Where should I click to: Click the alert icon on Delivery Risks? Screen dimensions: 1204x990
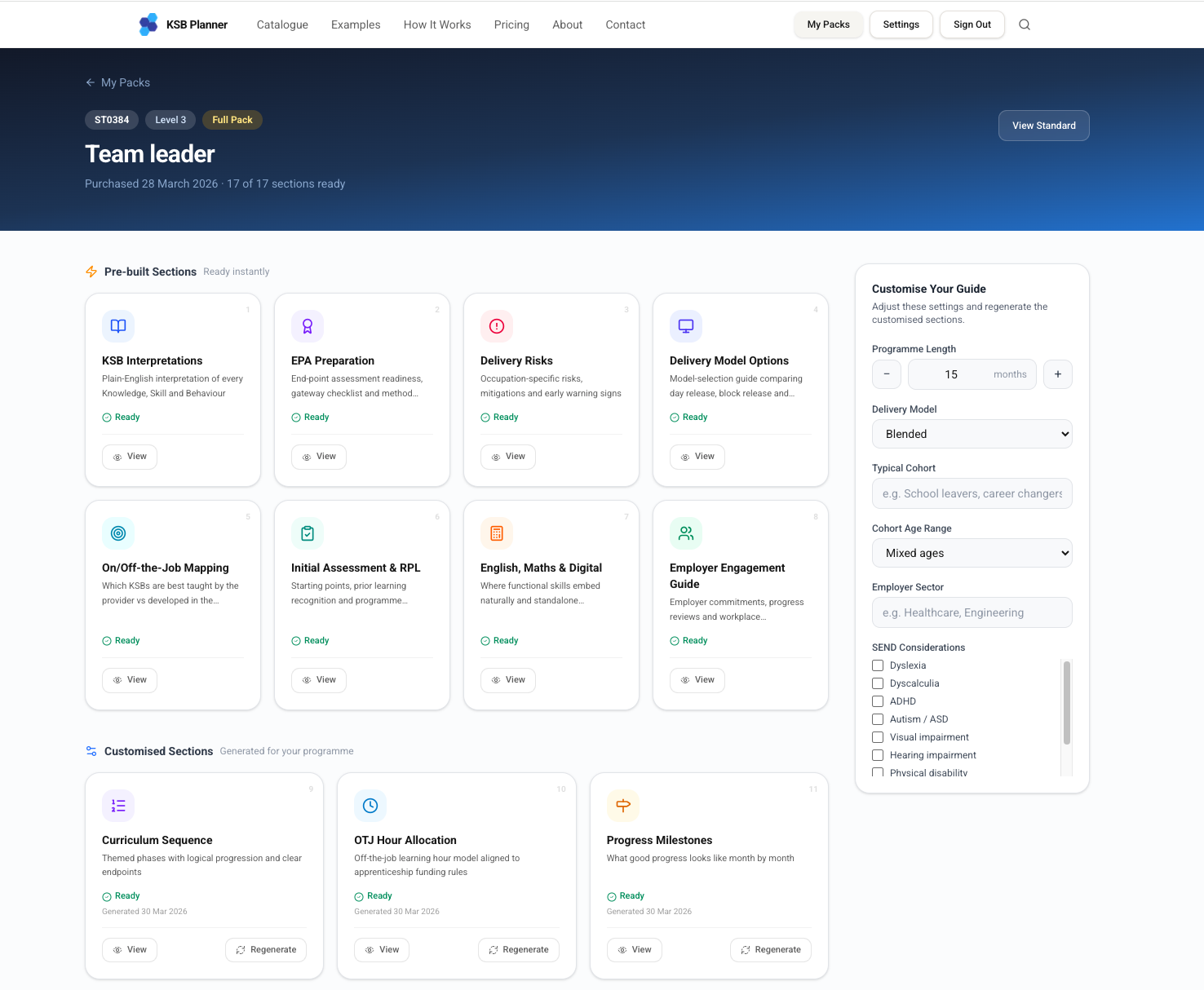(x=497, y=325)
